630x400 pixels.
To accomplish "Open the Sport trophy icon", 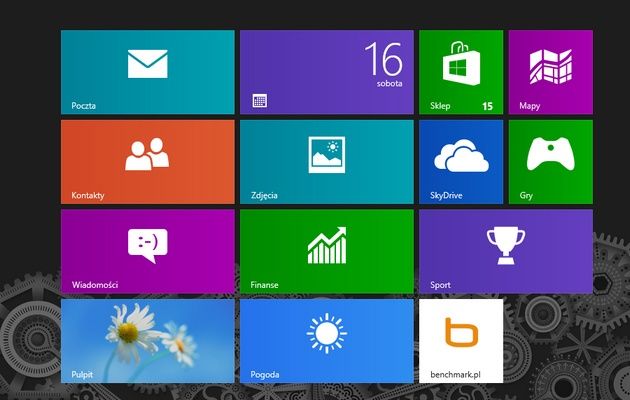I will tap(506, 246).
